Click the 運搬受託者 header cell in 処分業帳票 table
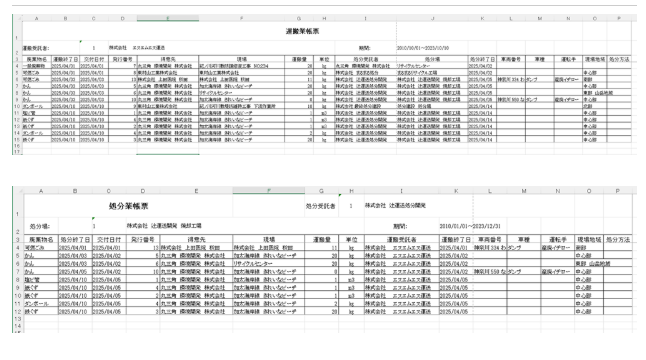The width and height of the screenshot is (646, 360). click(401, 239)
